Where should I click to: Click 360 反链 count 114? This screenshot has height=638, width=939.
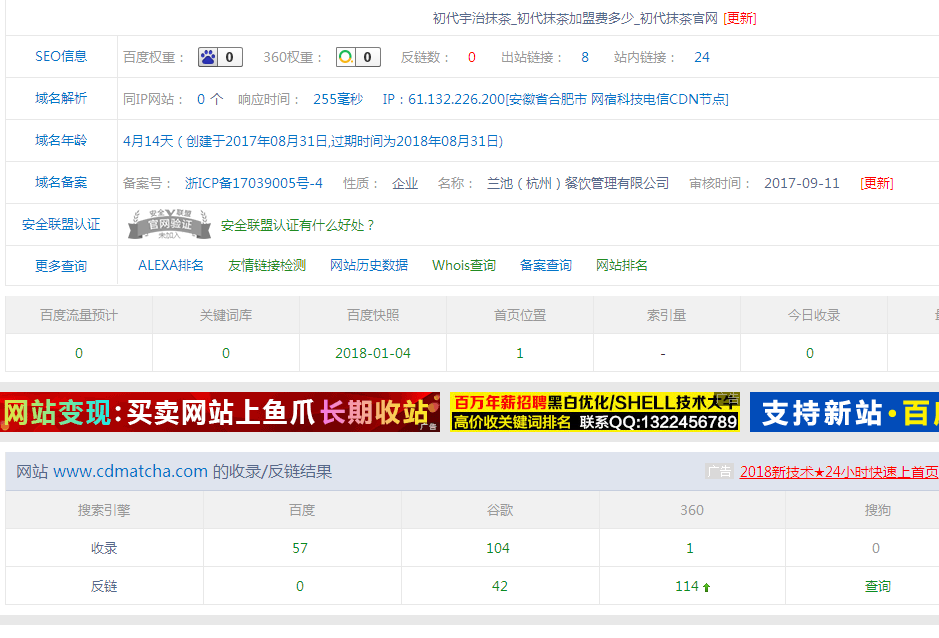coord(687,586)
